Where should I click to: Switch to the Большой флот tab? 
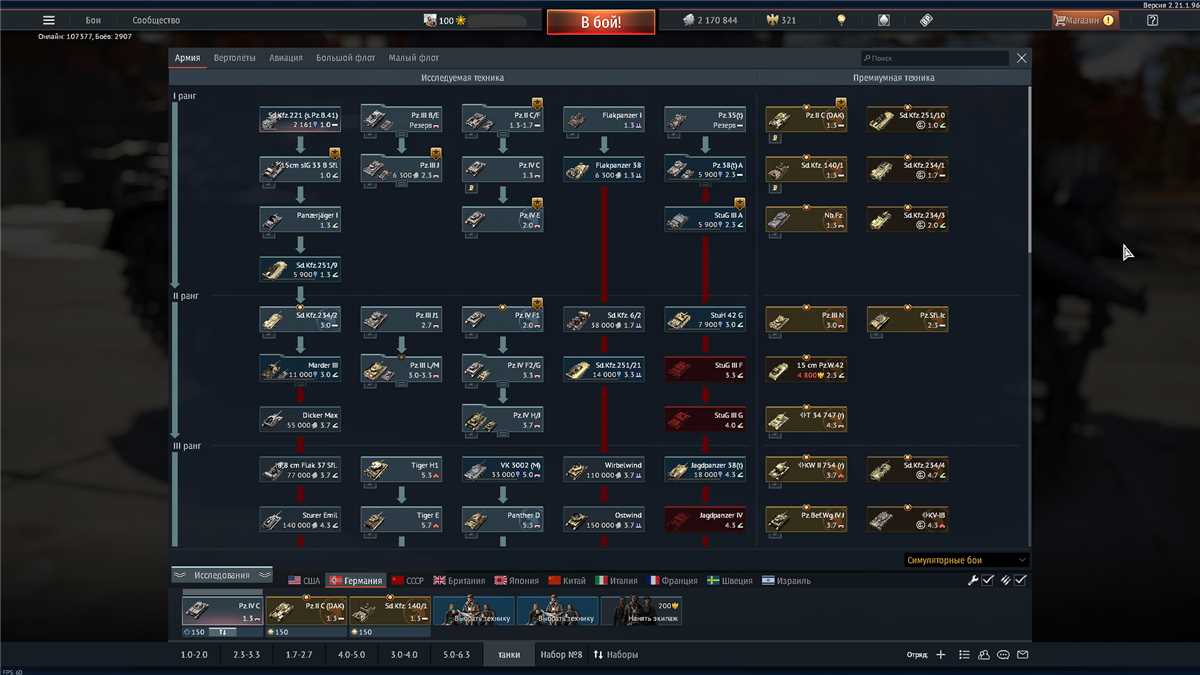tap(346, 58)
